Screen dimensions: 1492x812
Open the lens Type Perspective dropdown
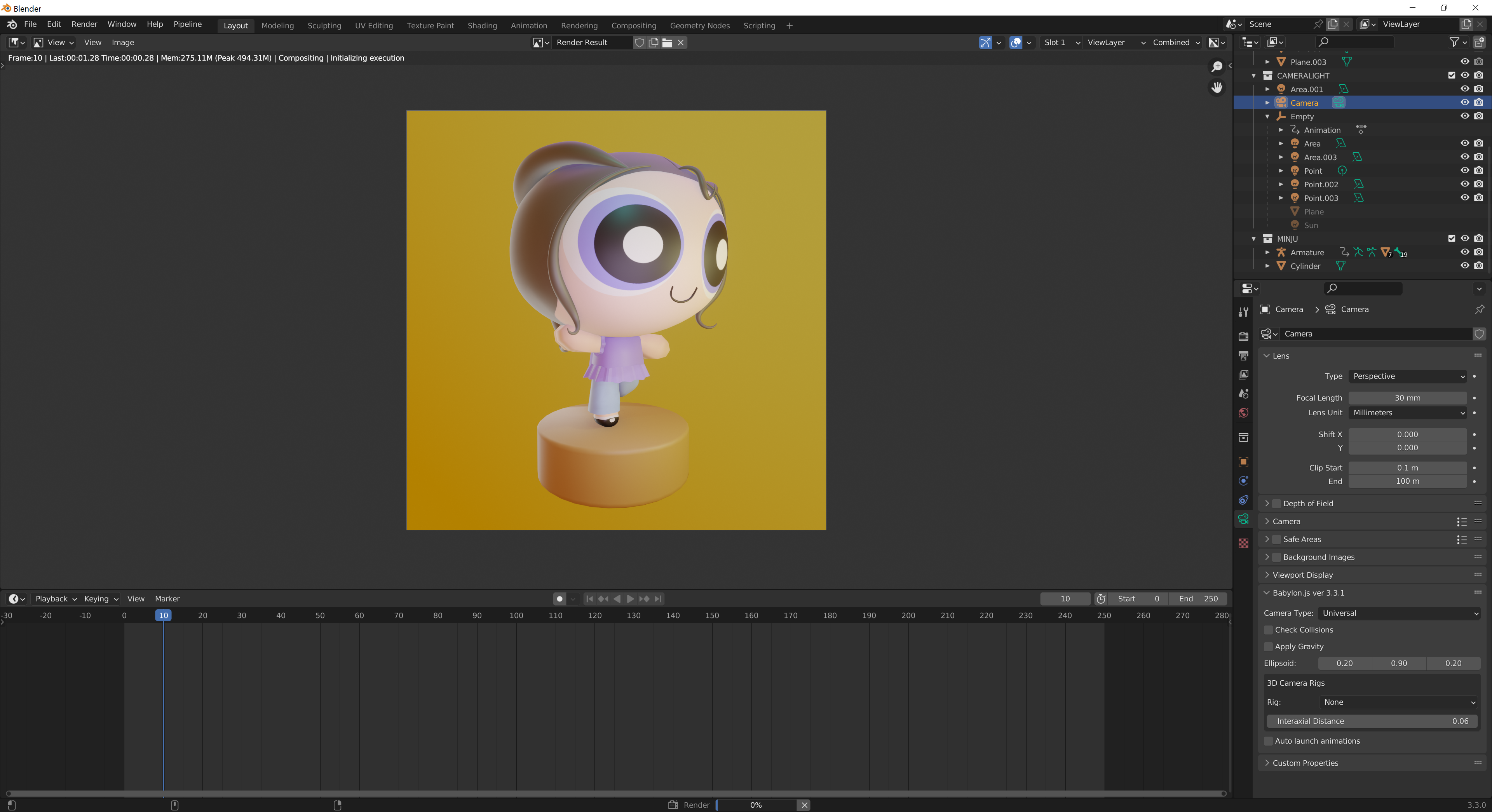coord(1407,376)
